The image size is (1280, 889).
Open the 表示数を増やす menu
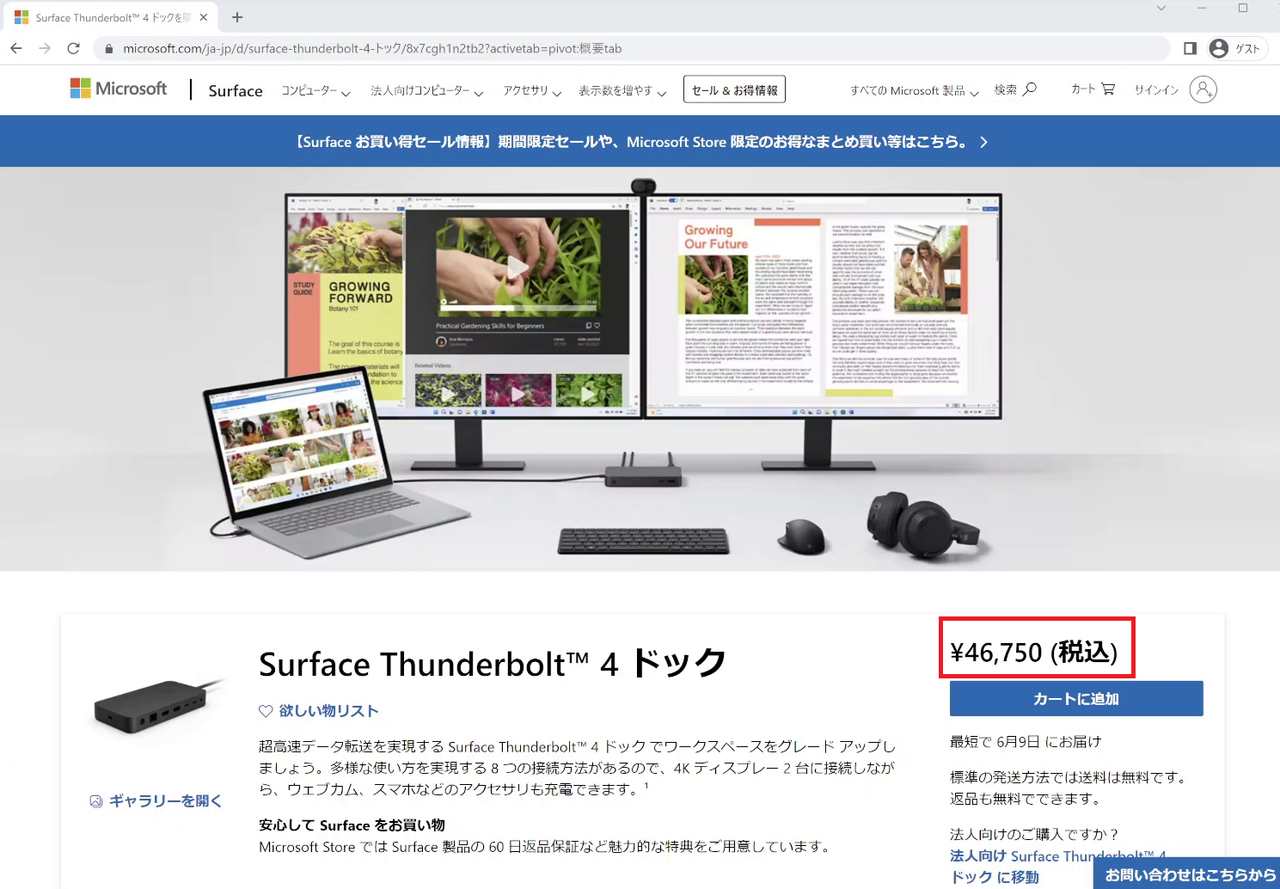point(621,91)
